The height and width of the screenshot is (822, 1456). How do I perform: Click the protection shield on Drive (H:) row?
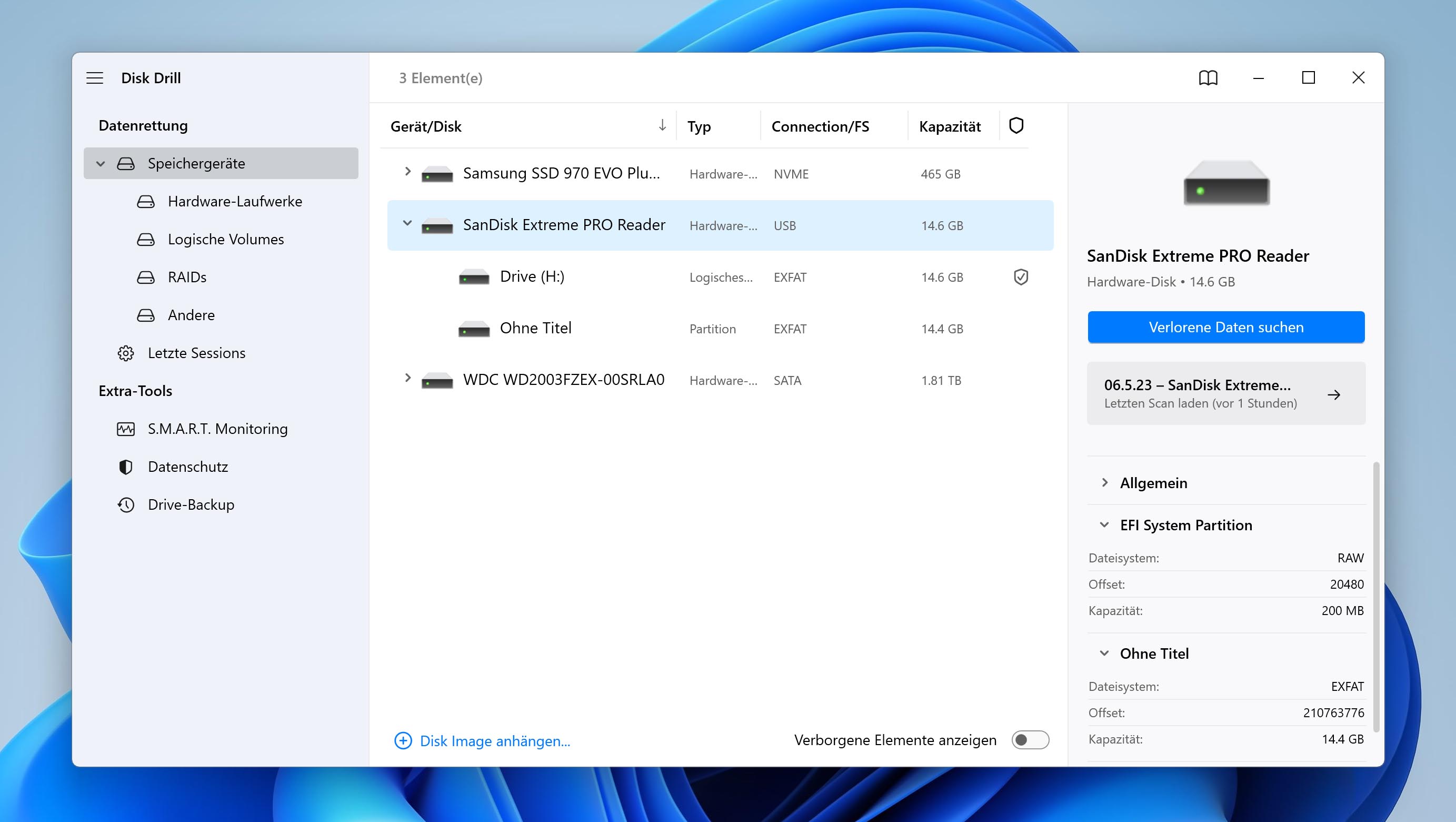point(1020,277)
